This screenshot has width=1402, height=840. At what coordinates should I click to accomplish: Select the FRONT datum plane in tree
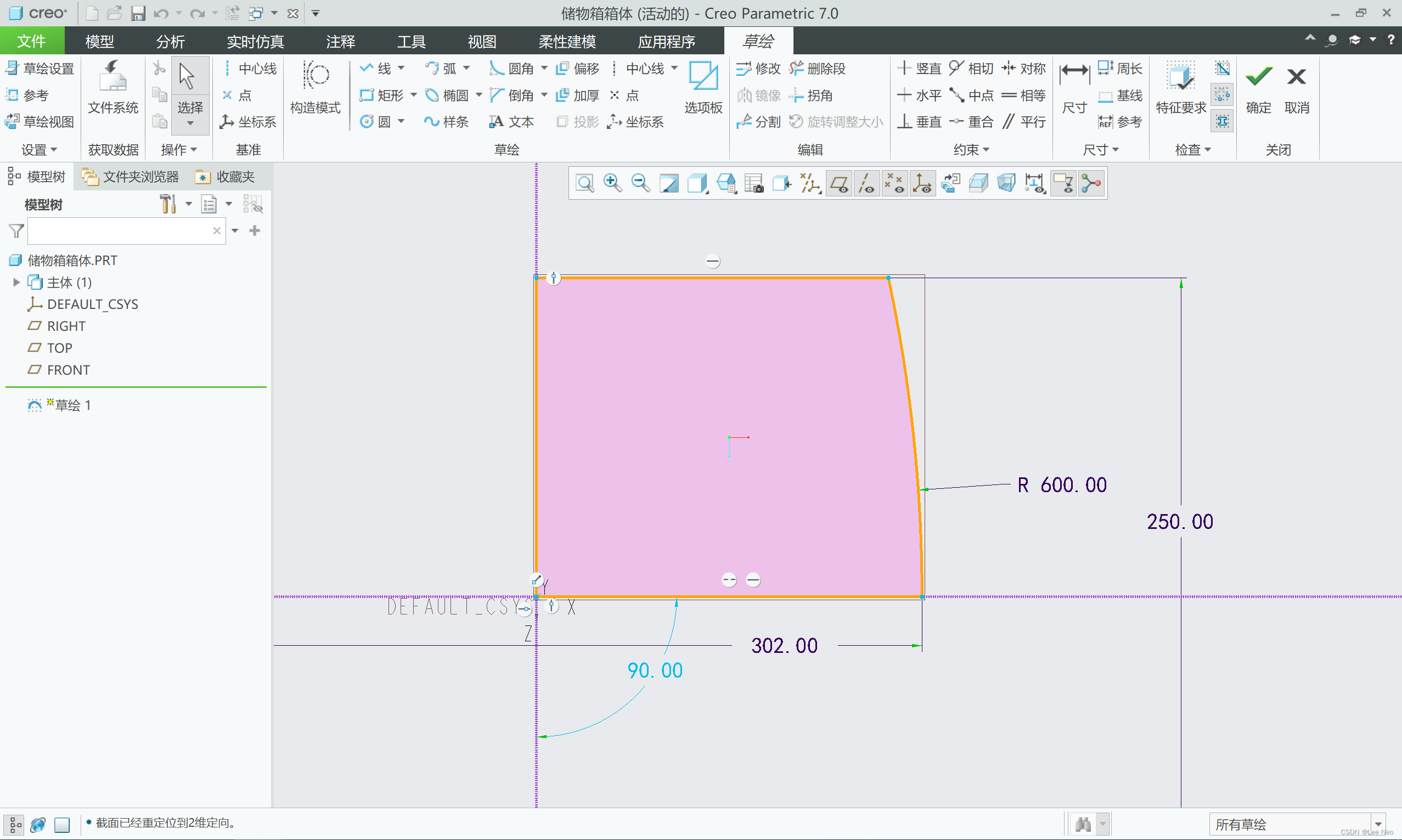click(59, 370)
